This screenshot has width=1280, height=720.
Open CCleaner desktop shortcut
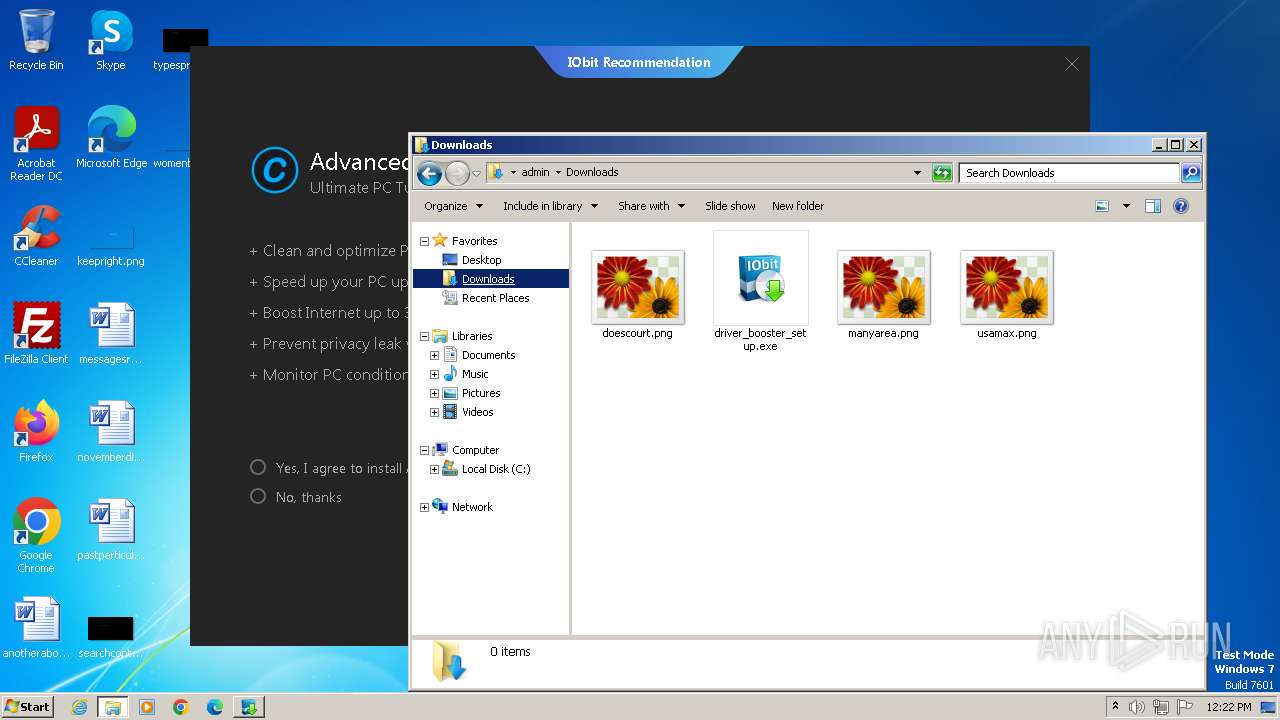36,236
